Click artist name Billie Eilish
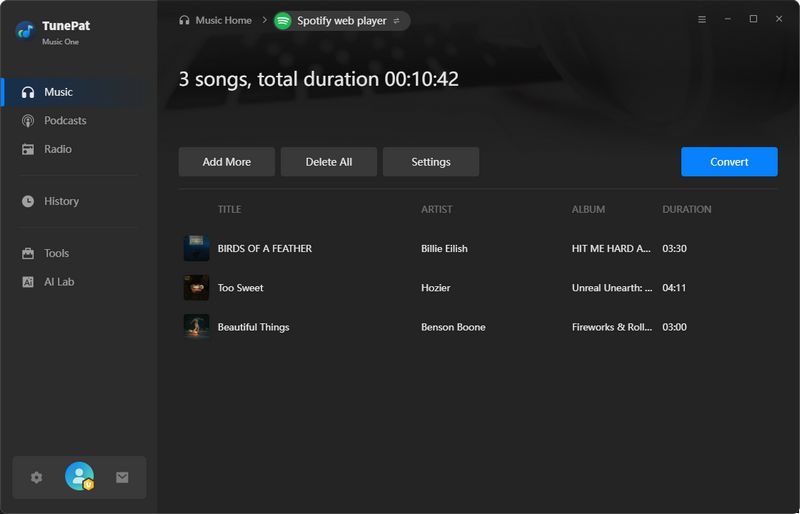The height and width of the screenshot is (514, 800). [x=444, y=249]
